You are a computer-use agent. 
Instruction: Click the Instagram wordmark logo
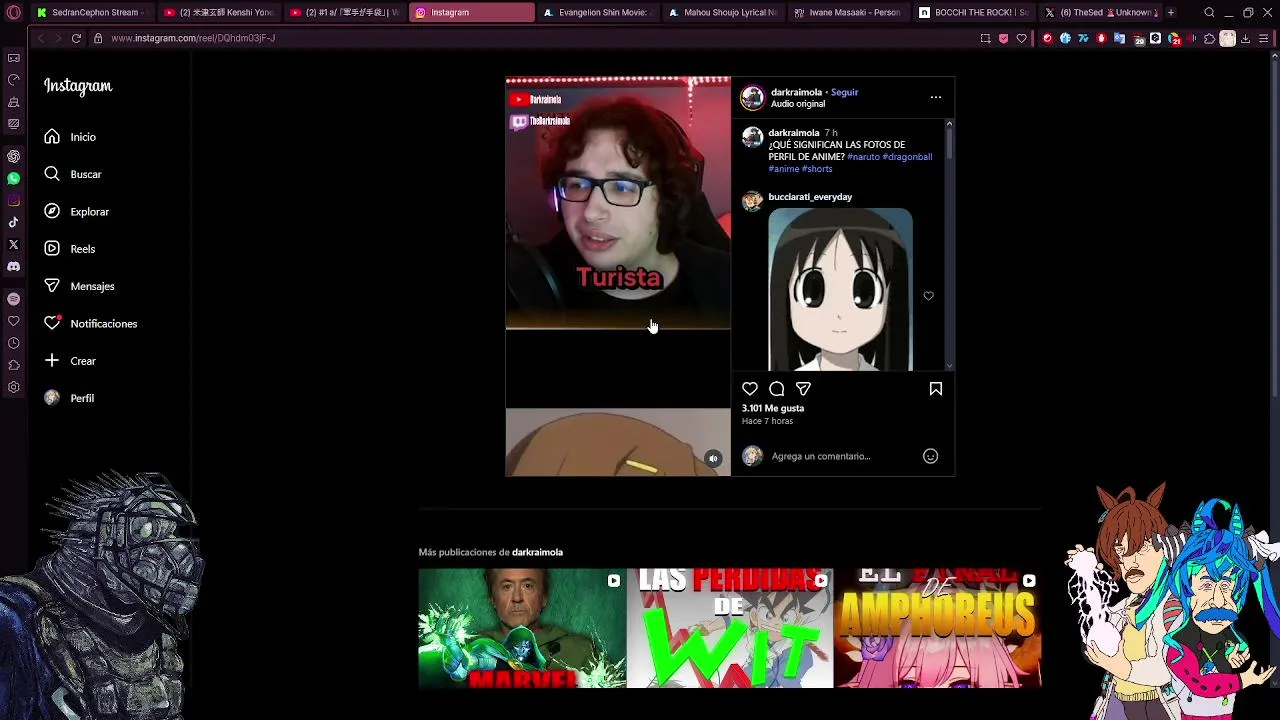point(78,86)
